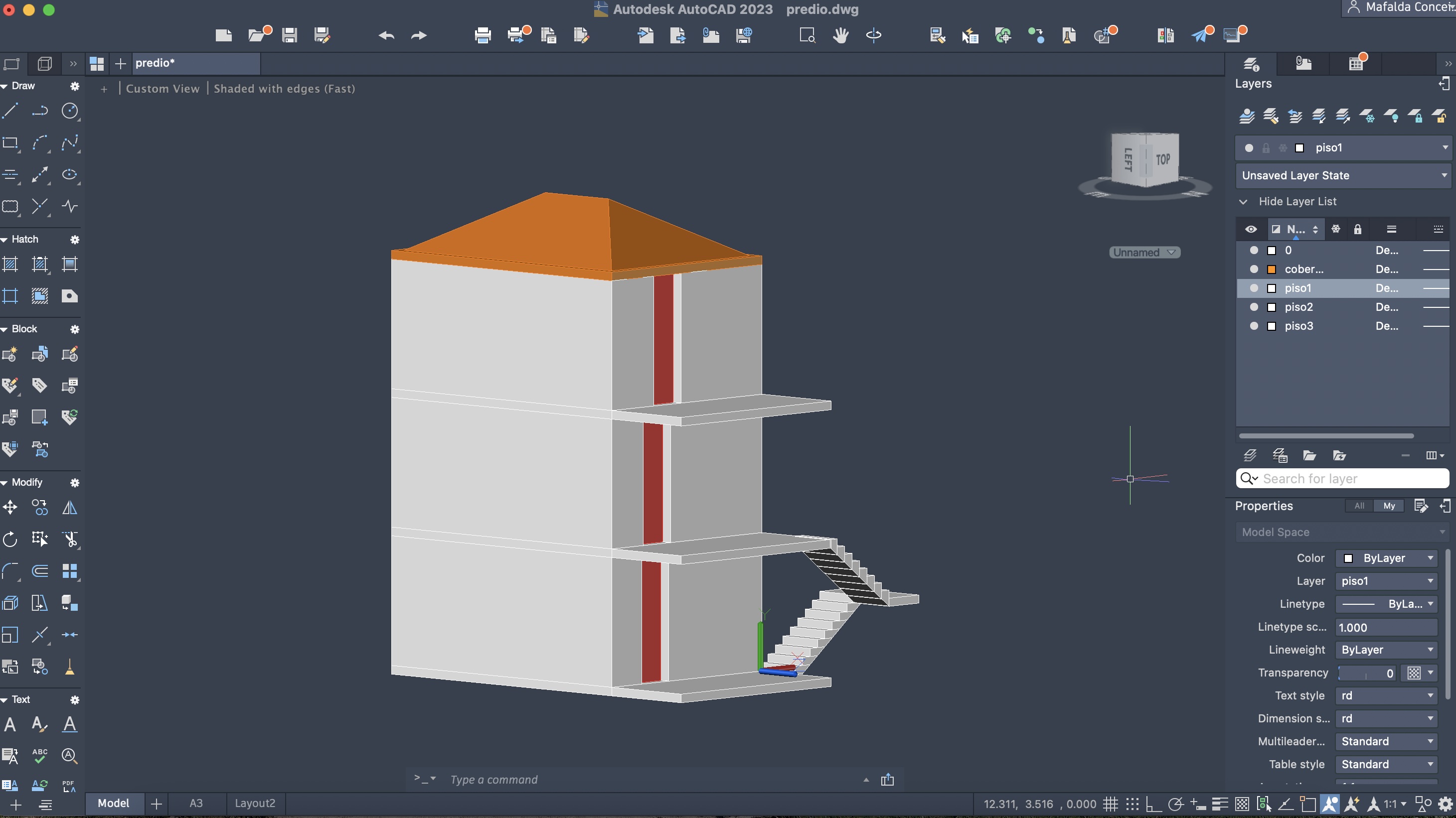Click the Undo arrow in toolbar
The image size is (1456, 818).
click(386, 35)
